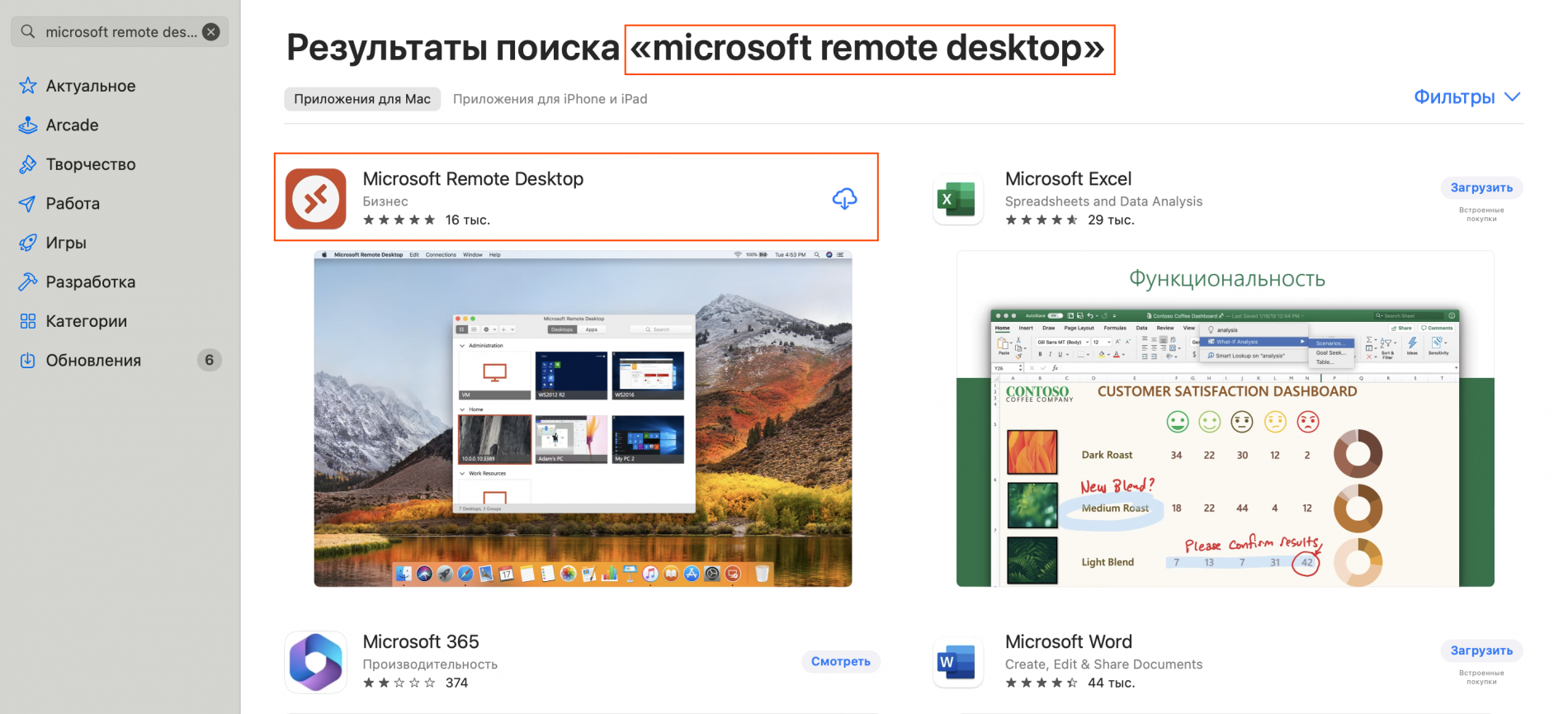Image resolution: width=1568 pixels, height=714 pixels.
Task: Go to Актуальное section in sidebar
Action: pos(90,86)
